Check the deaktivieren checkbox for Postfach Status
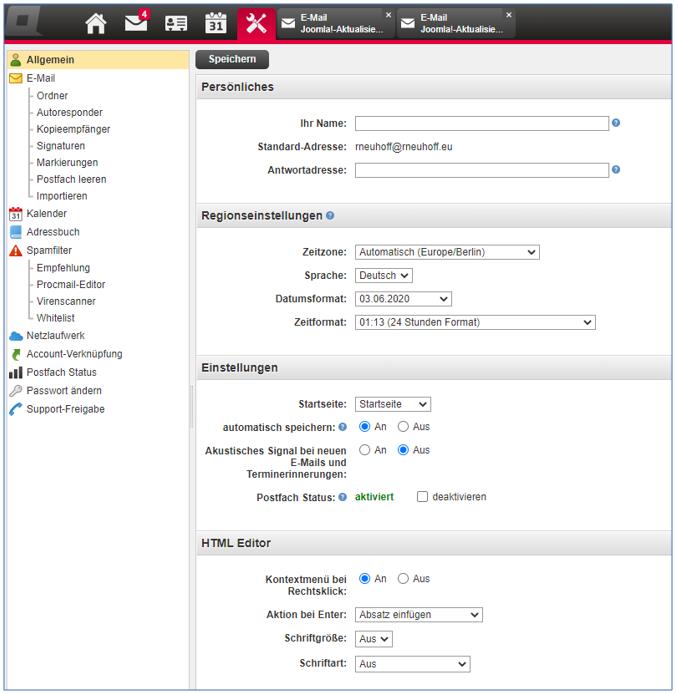This screenshot has width=678, height=693. [423, 496]
